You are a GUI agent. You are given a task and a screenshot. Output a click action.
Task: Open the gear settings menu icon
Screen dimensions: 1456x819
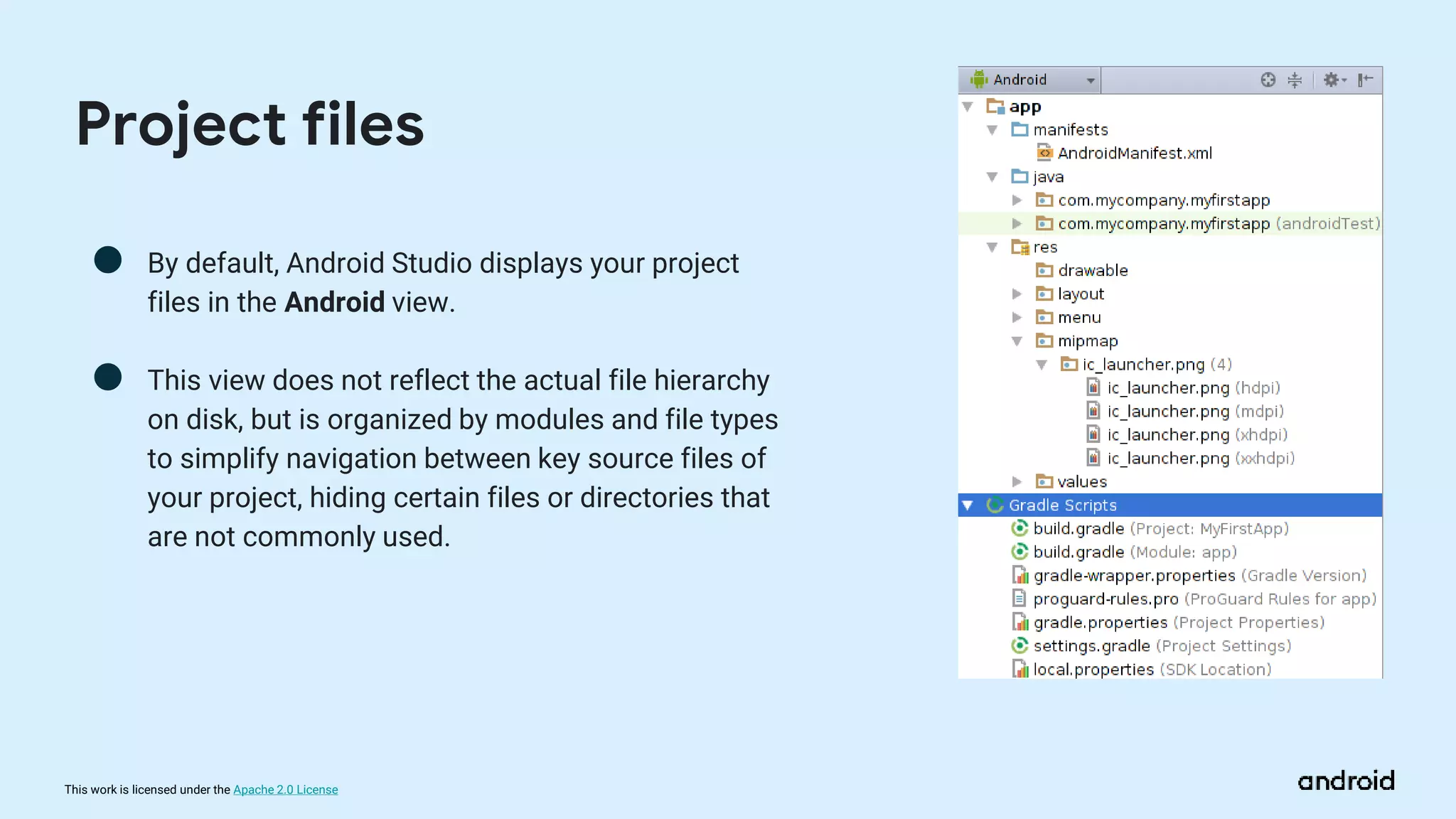(1333, 80)
